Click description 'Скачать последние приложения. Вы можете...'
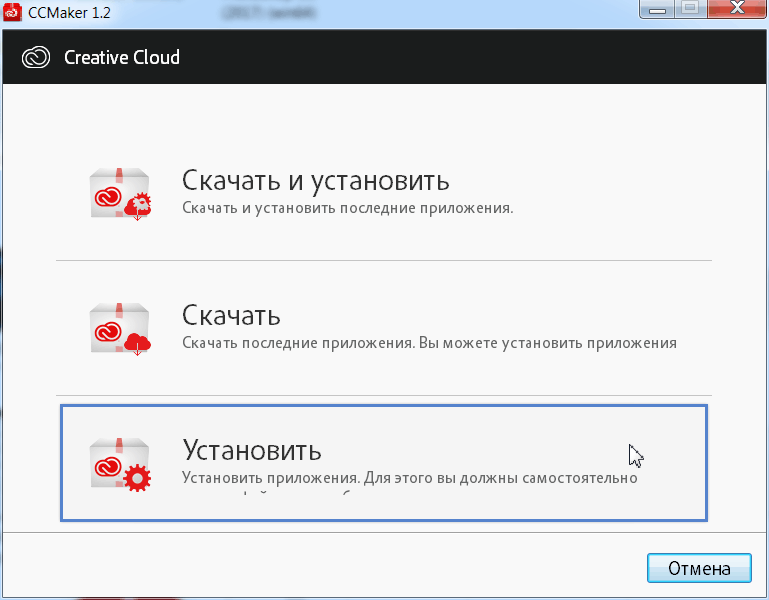The height and width of the screenshot is (600, 769). [x=430, y=342]
